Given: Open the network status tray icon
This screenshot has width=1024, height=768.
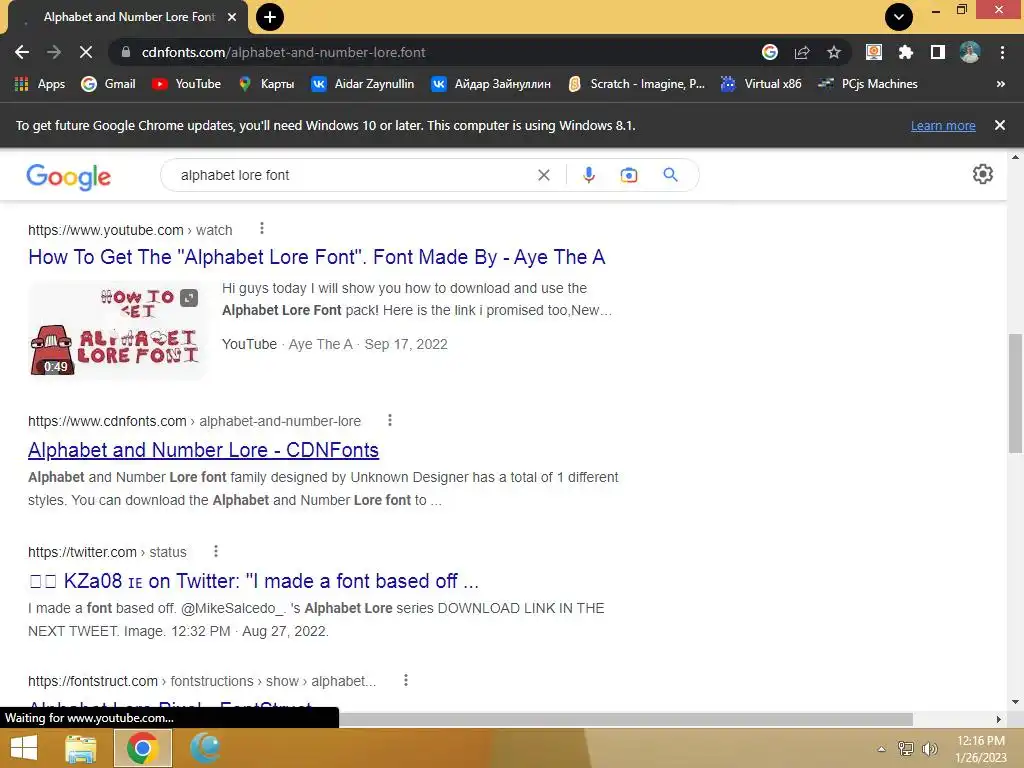Looking at the screenshot, I should coord(906,749).
